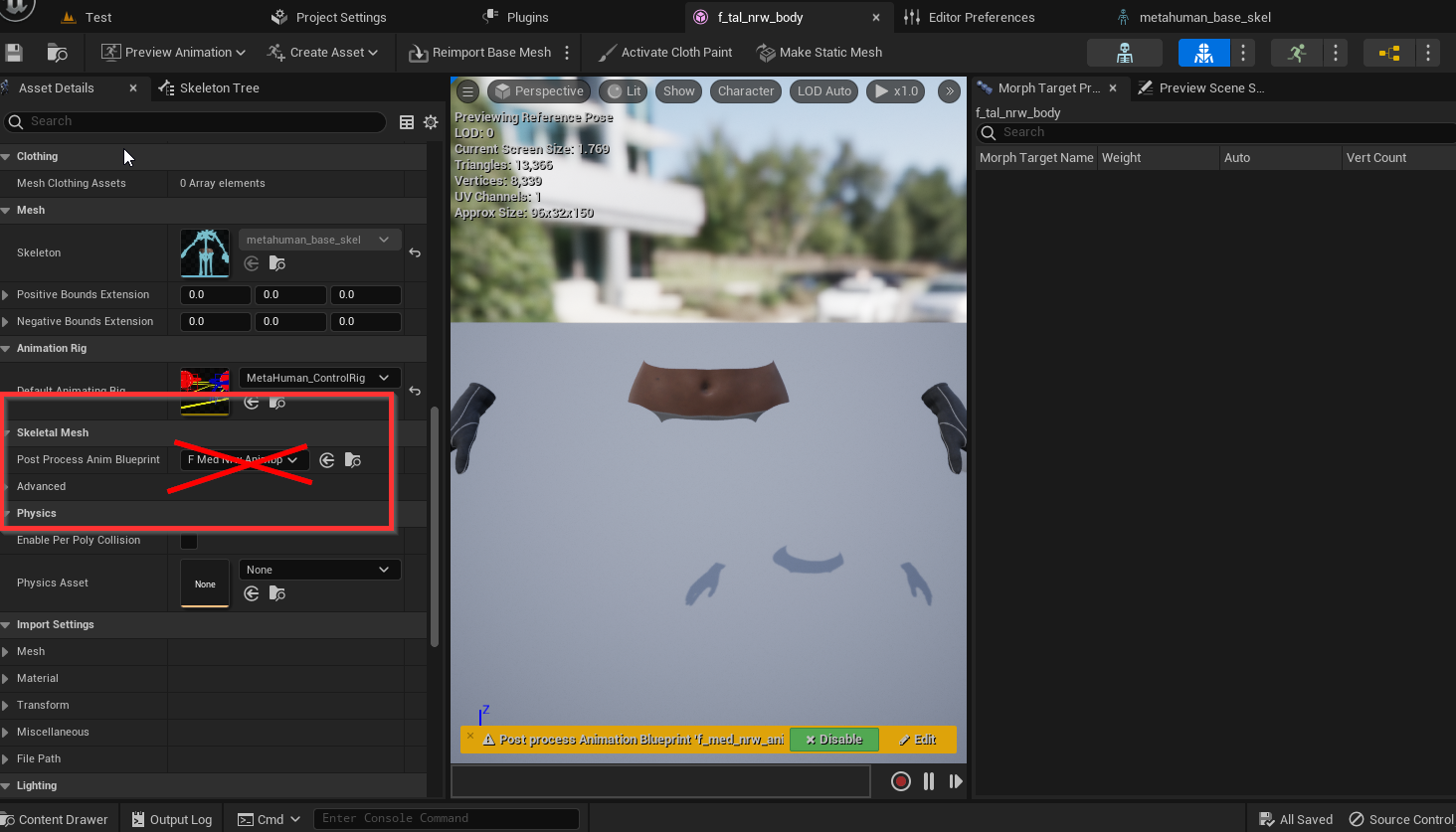The height and width of the screenshot is (832, 1456).
Task: Click the Asset Details search field
Action: pos(199,121)
